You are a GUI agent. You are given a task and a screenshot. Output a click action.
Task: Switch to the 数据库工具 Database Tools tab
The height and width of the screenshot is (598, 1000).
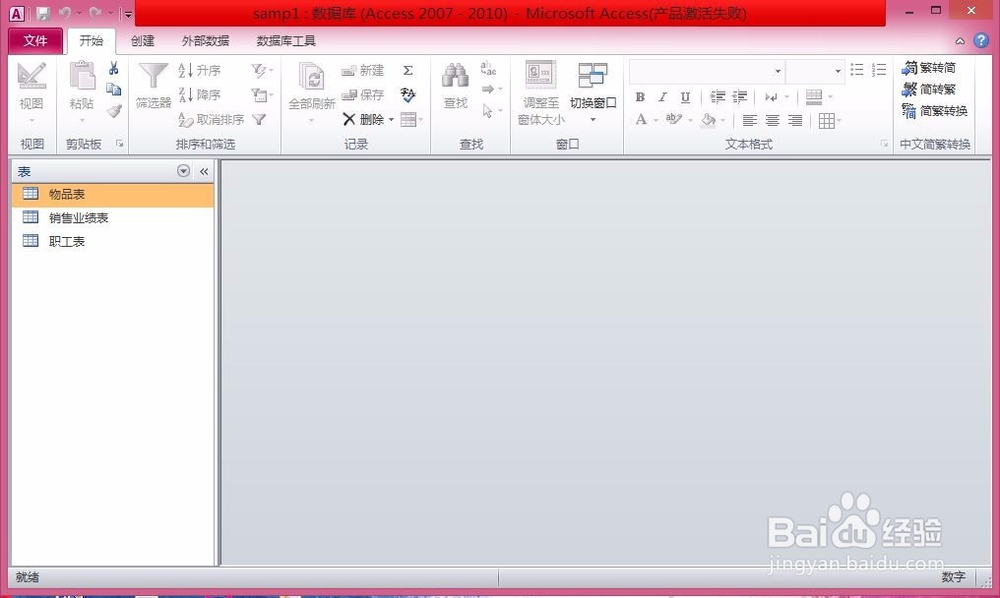tap(286, 41)
